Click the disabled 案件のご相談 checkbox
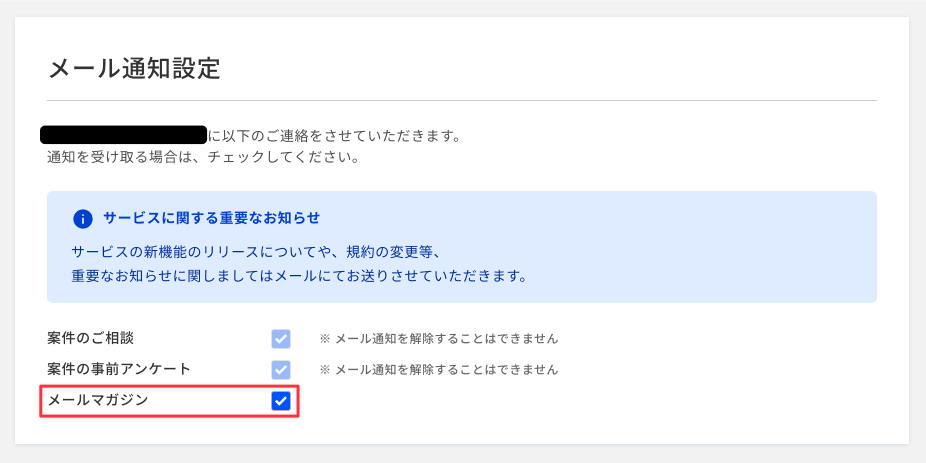The image size is (926, 463). pyautogui.click(x=281, y=339)
